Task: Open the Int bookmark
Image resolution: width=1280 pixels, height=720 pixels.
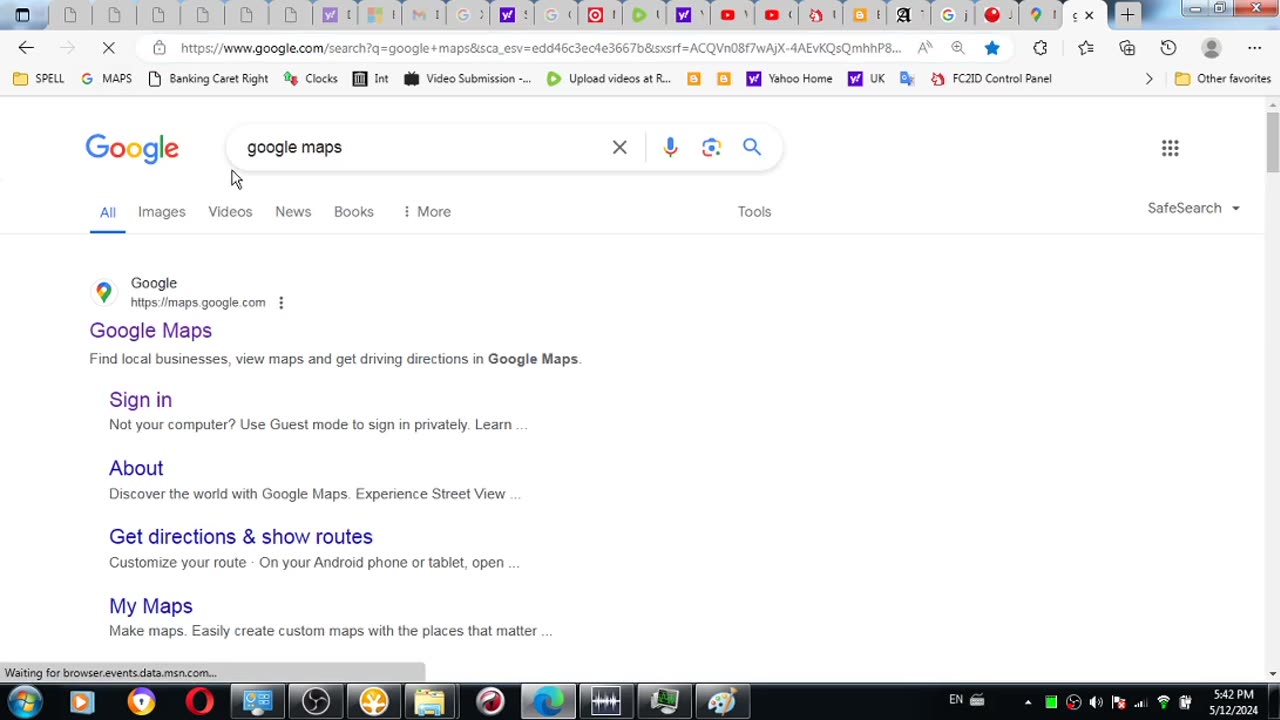Action: point(370,78)
